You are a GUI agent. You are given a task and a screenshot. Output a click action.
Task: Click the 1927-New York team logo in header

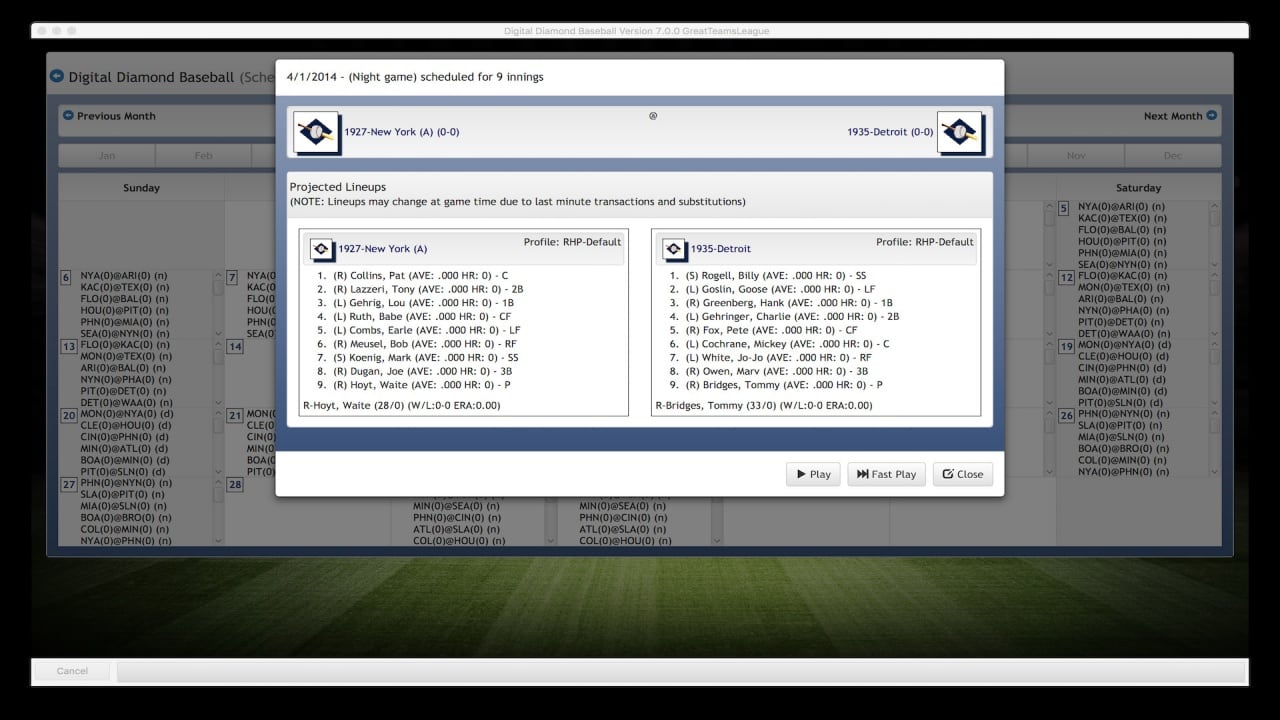pyautogui.click(x=316, y=132)
